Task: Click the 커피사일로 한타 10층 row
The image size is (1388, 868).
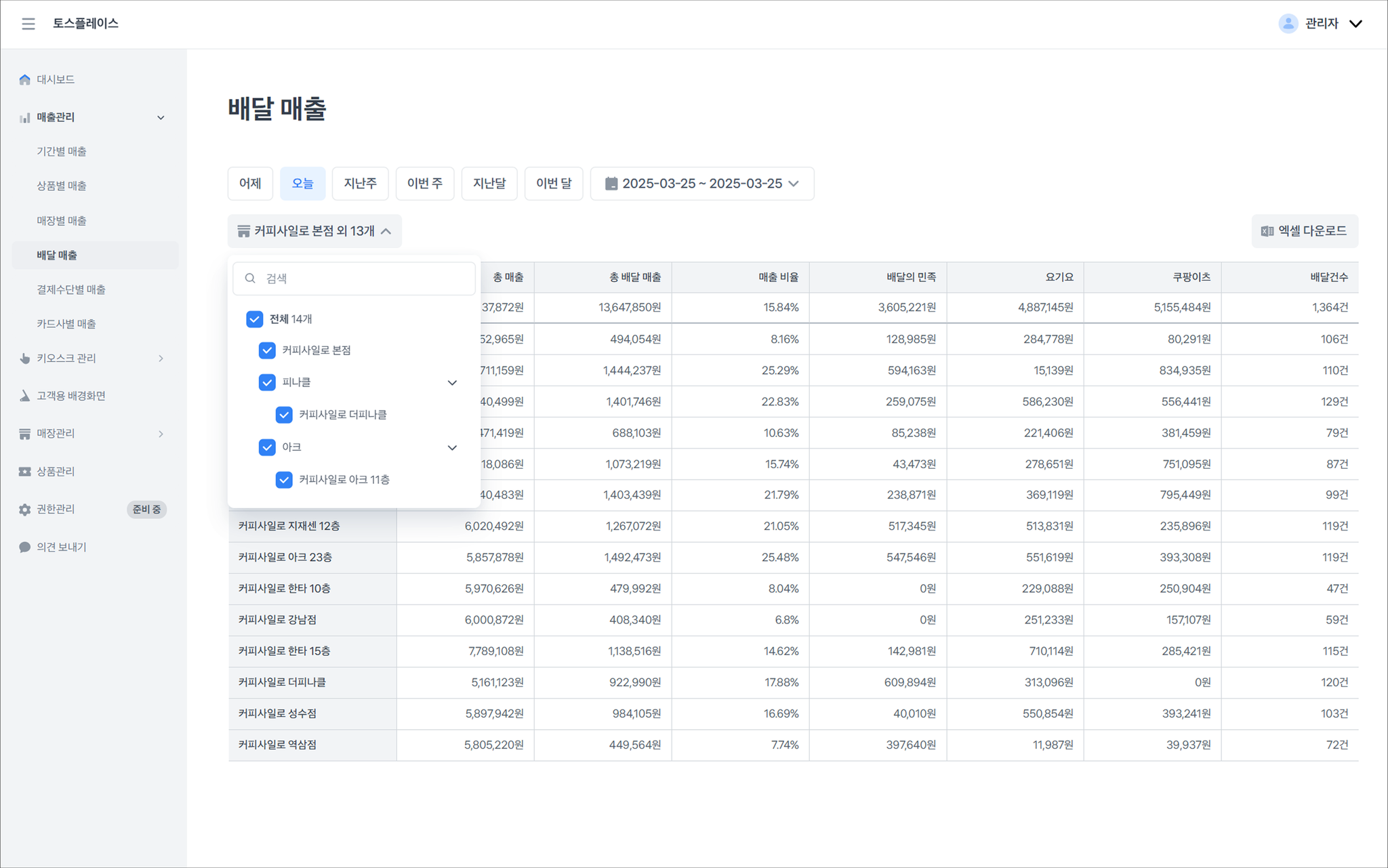Action: point(793,589)
